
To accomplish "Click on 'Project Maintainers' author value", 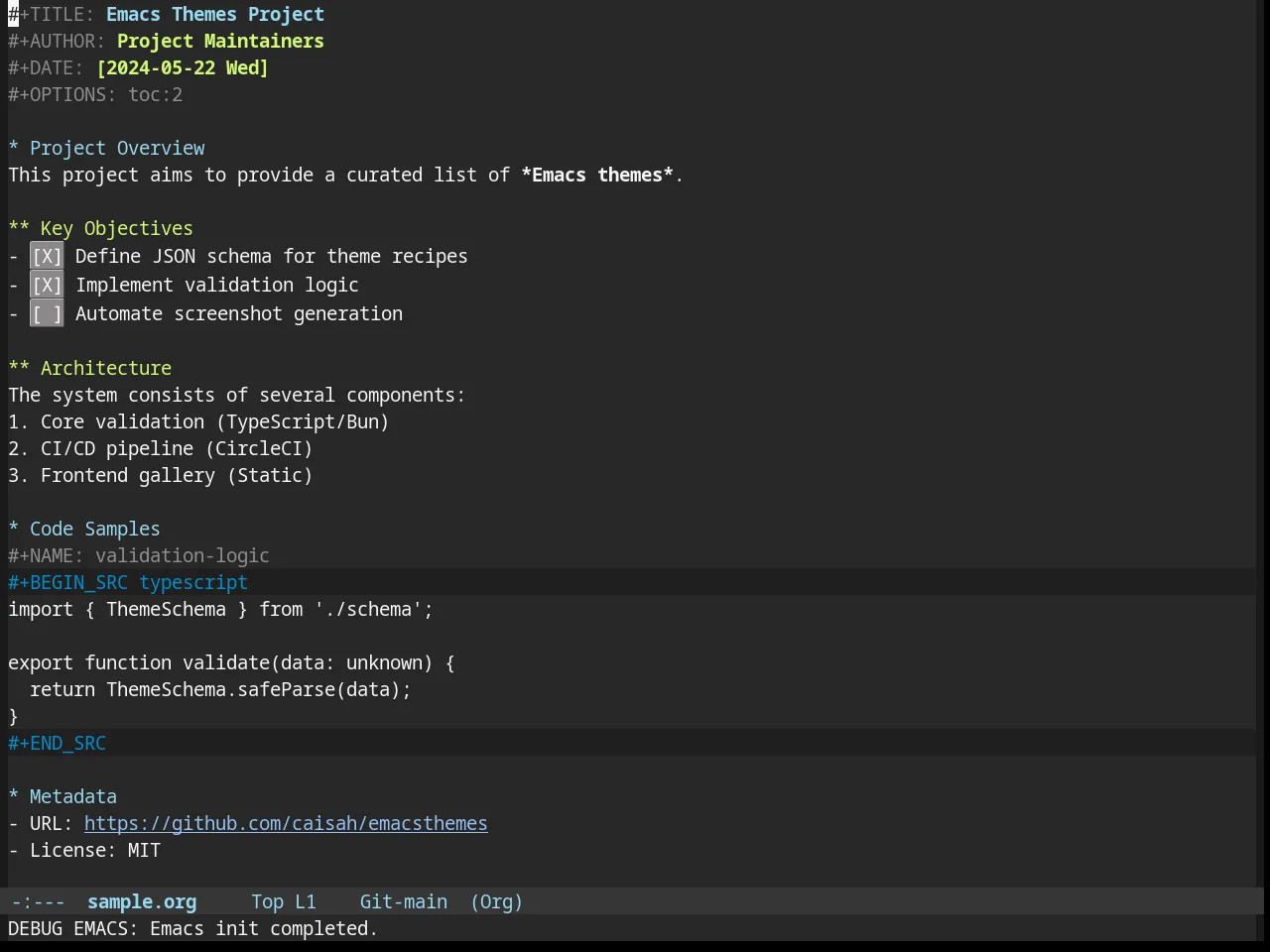I will pyautogui.click(x=220, y=42).
